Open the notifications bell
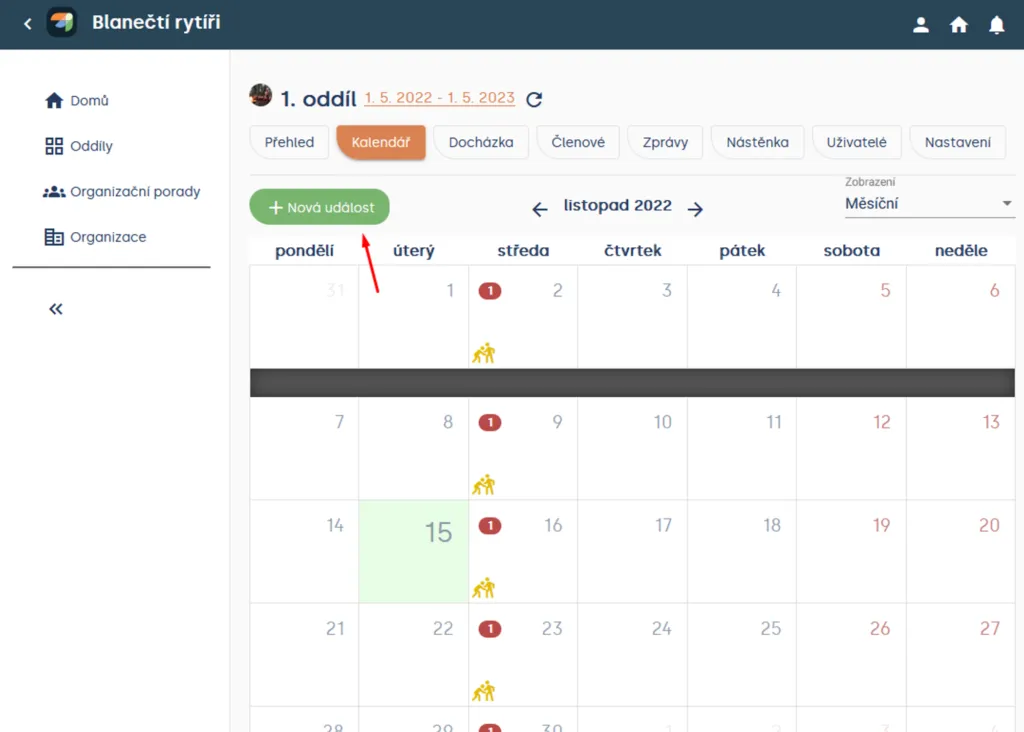1024x732 pixels. 996,25
